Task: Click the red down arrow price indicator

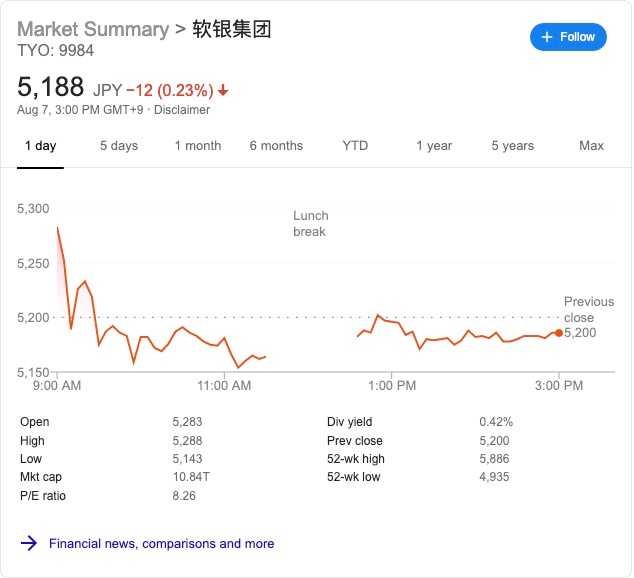Action: (x=223, y=90)
